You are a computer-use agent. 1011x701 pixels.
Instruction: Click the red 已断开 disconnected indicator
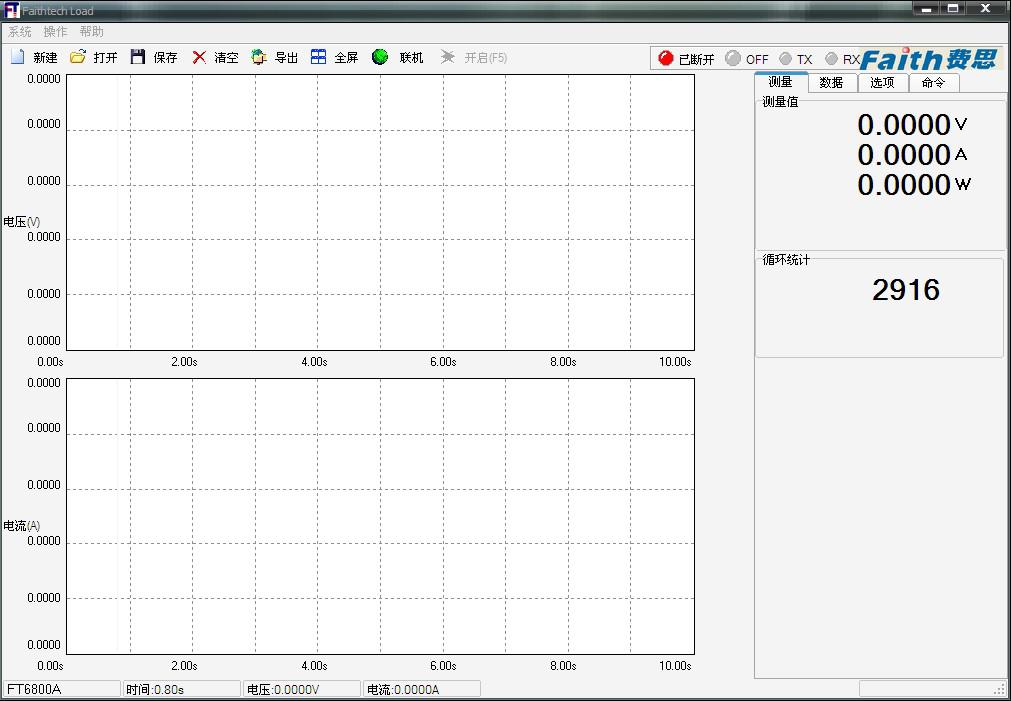click(x=666, y=59)
